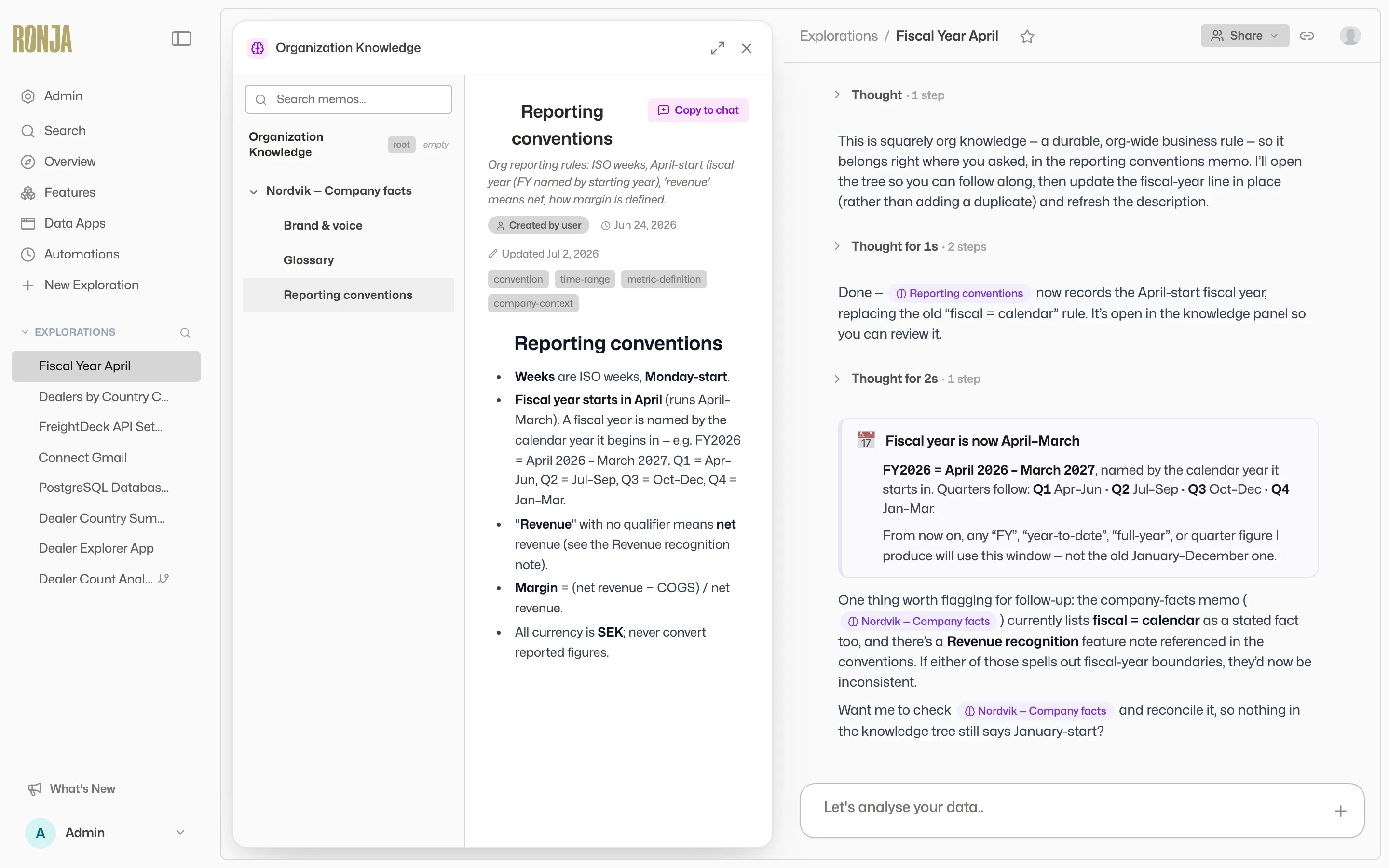This screenshot has height=868, width=1389.
Task: Open Nordvik chip after 'Want me to check'
Action: click(1035, 711)
